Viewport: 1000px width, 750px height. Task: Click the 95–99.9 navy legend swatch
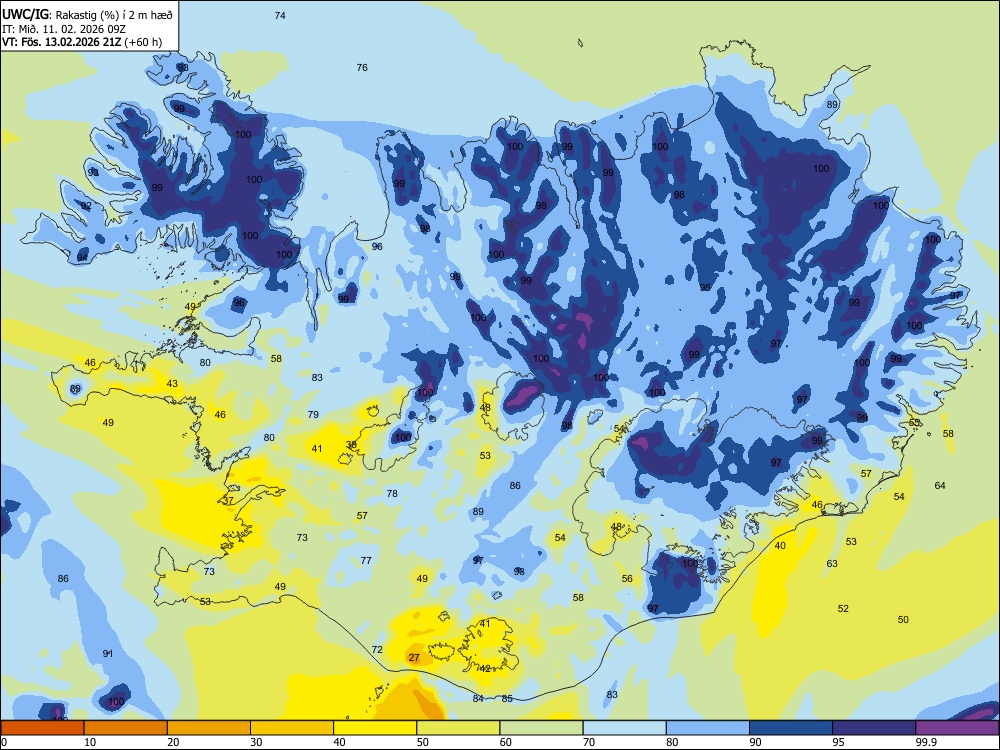click(x=874, y=728)
